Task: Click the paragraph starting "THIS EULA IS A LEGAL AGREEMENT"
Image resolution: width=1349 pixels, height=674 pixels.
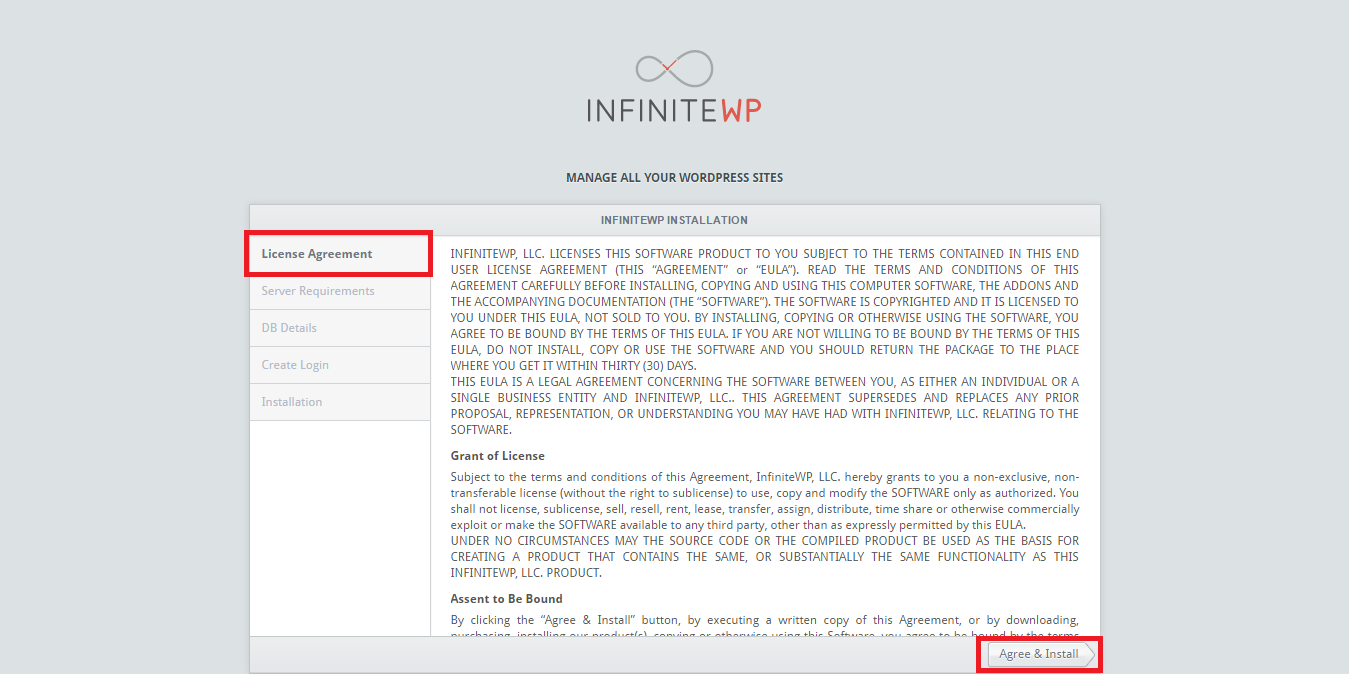Action: (765, 406)
